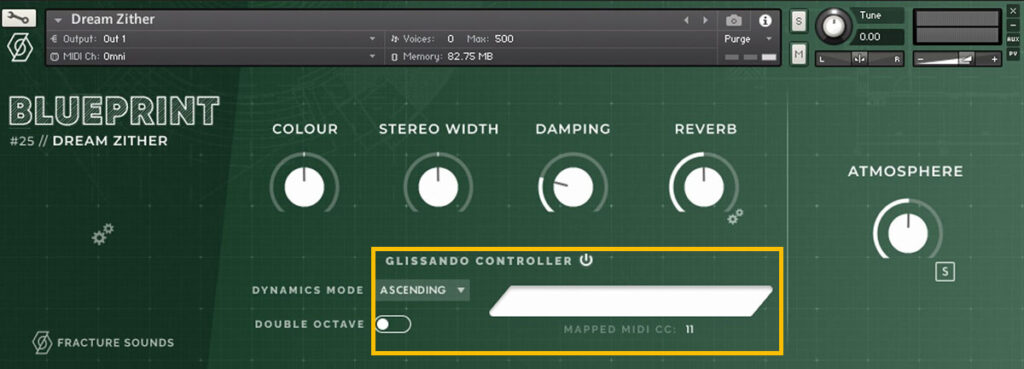The width and height of the screenshot is (1024, 369).
Task: Click the Max voices value 500
Action: coord(504,39)
